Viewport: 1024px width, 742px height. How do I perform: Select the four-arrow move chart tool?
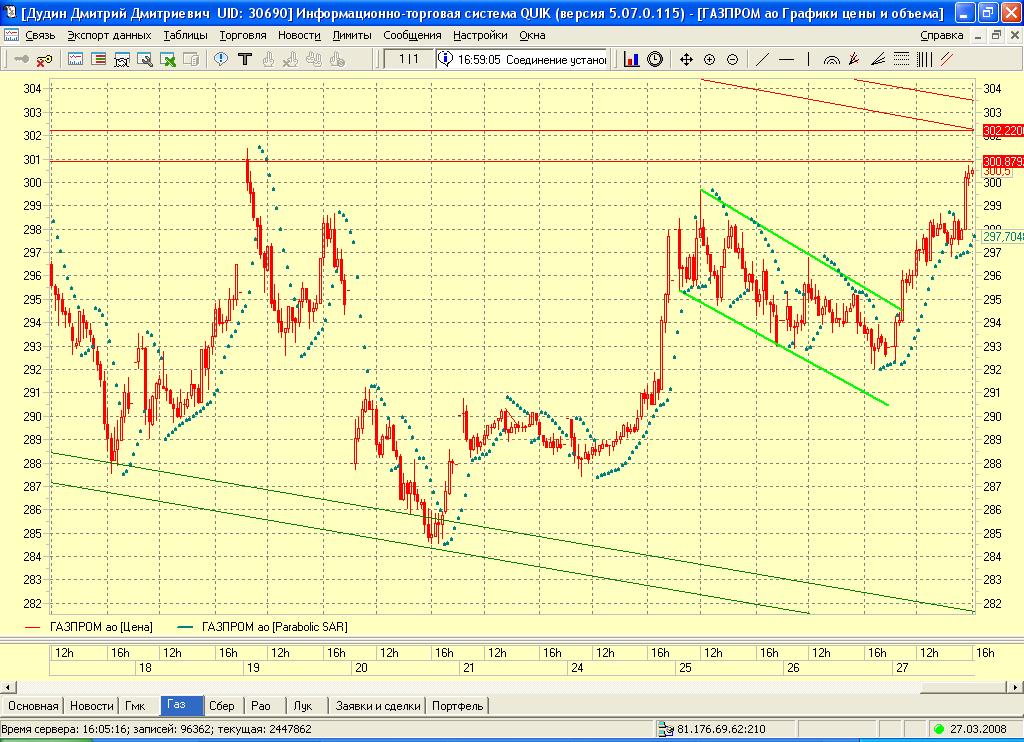686,59
